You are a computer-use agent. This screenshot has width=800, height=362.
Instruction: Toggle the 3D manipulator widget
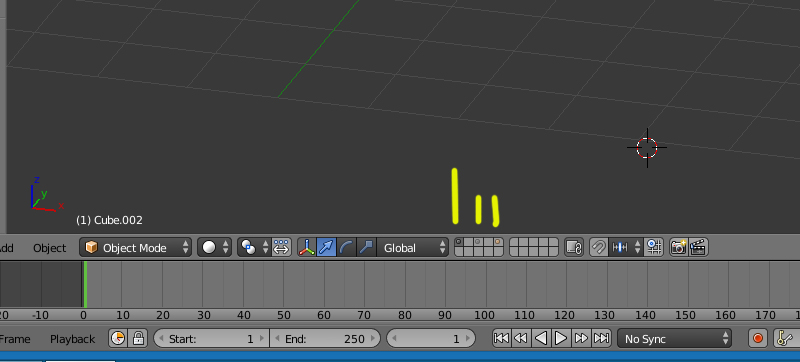coord(307,247)
